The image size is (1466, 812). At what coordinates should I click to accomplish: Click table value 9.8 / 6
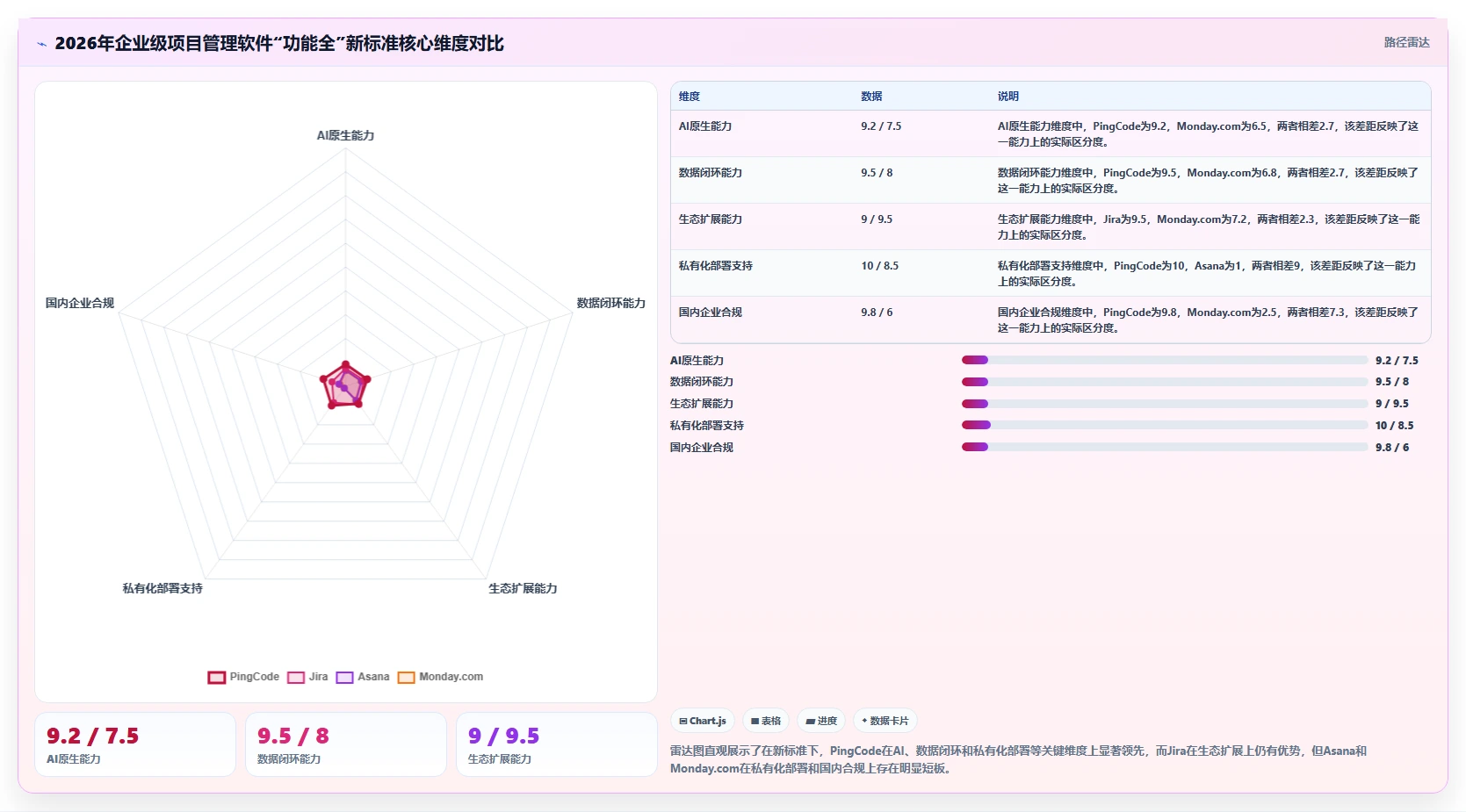tap(877, 313)
